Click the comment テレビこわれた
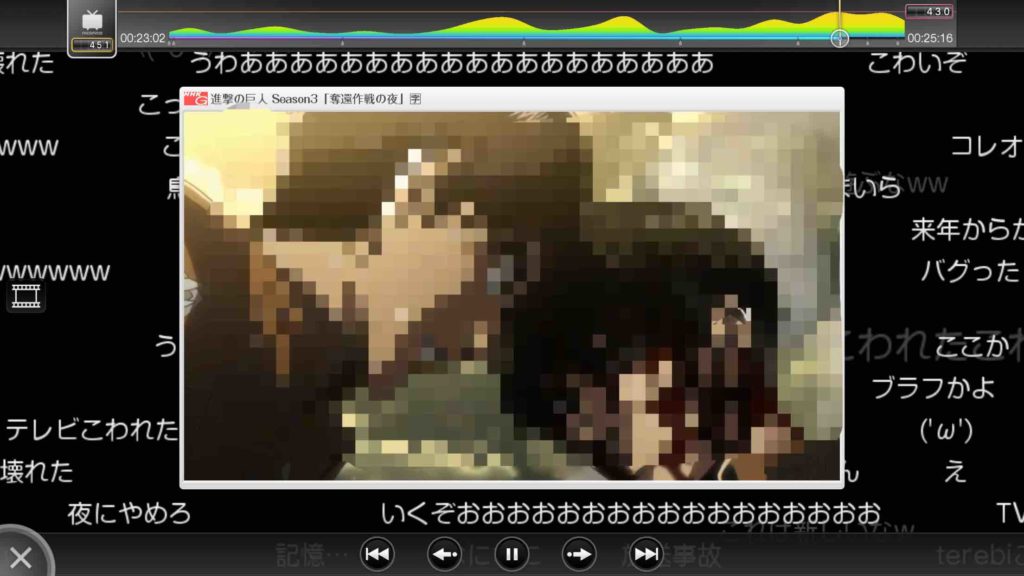Image resolution: width=1024 pixels, height=576 pixels. click(x=91, y=429)
